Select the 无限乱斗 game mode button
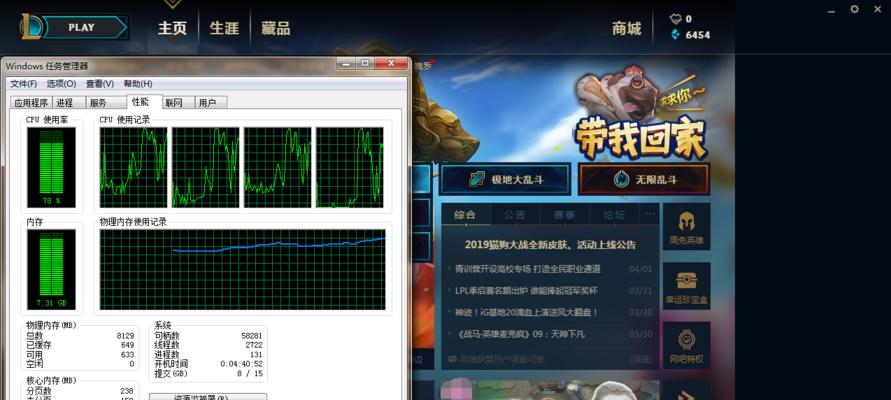This screenshot has width=891, height=400. [643, 180]
